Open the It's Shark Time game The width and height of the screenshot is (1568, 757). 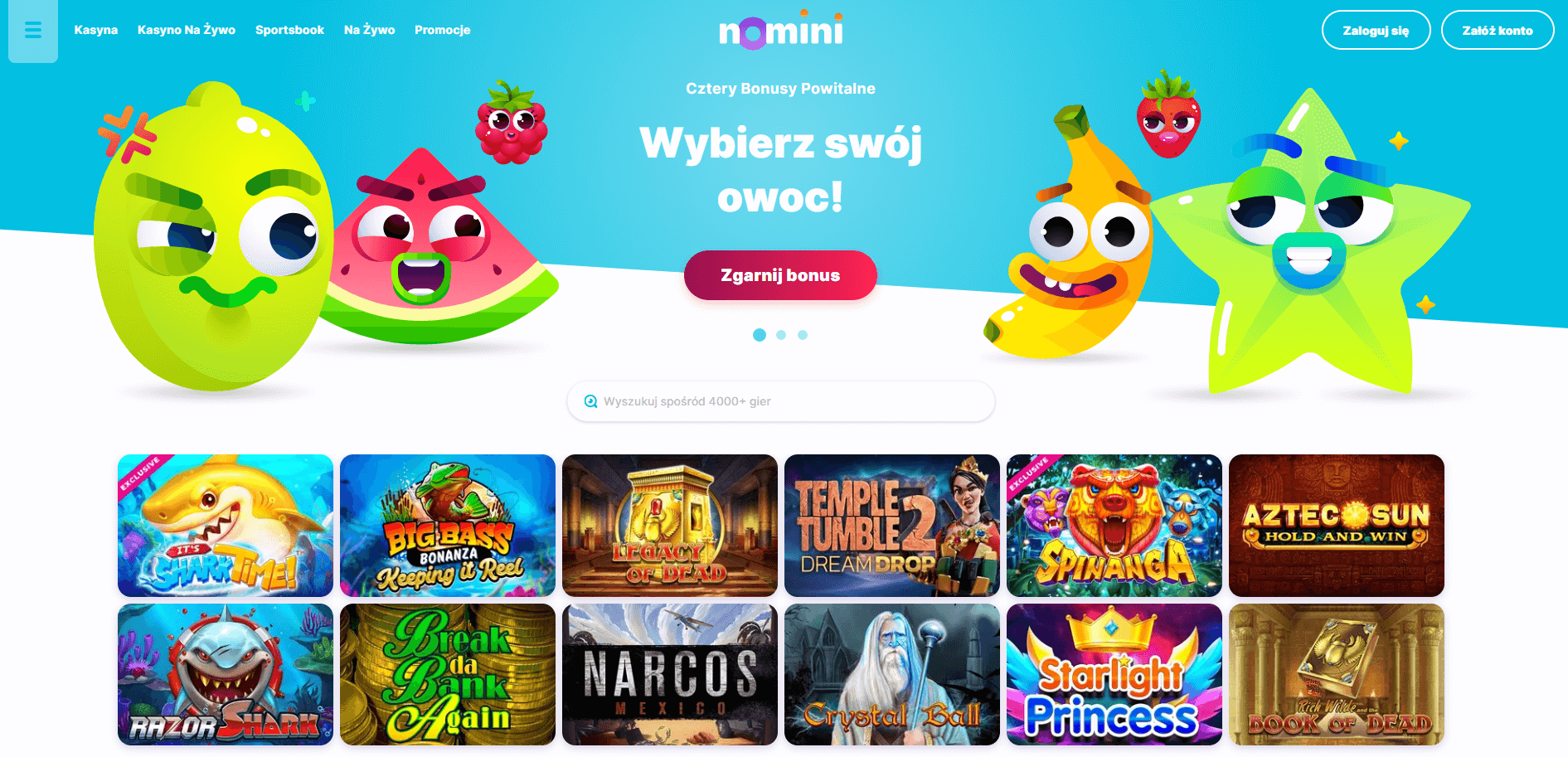pyautogui.click(x=226, y=526)
